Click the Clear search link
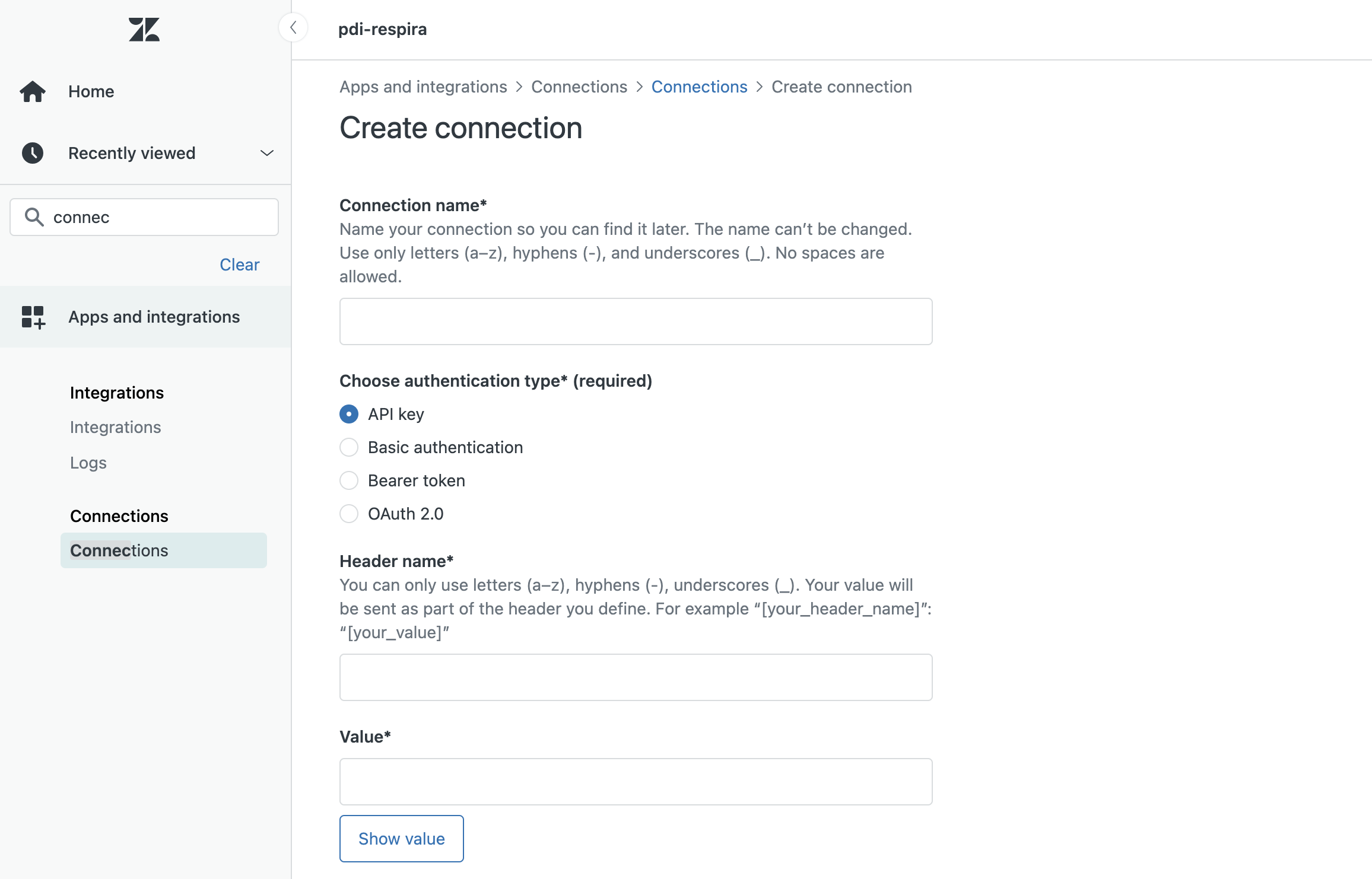This screenshot has height=879, width=1372. tap(239, 264)
